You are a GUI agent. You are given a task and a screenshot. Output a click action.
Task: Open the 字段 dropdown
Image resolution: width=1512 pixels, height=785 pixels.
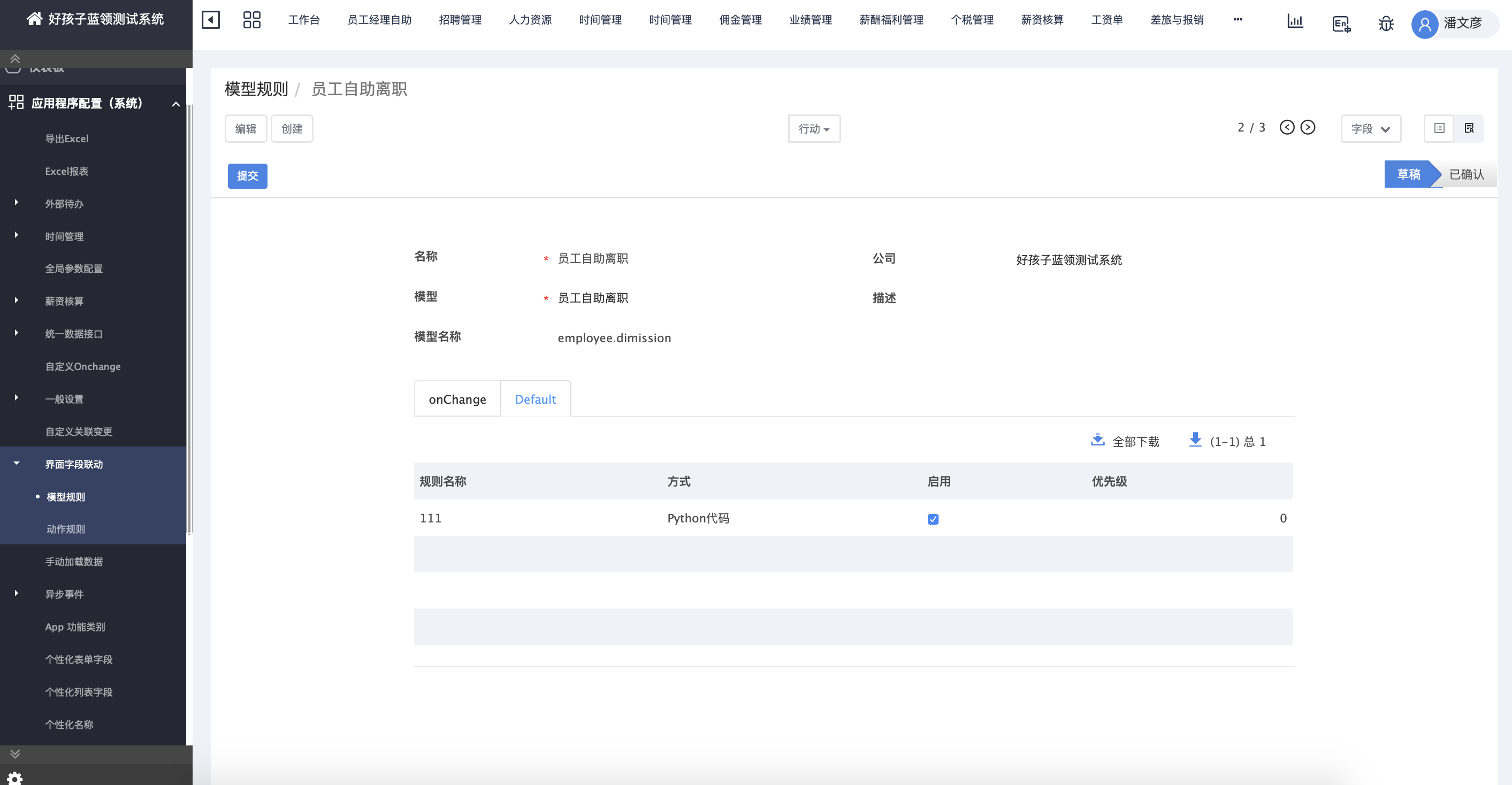pyautogui.click(x=1371, y=128)
